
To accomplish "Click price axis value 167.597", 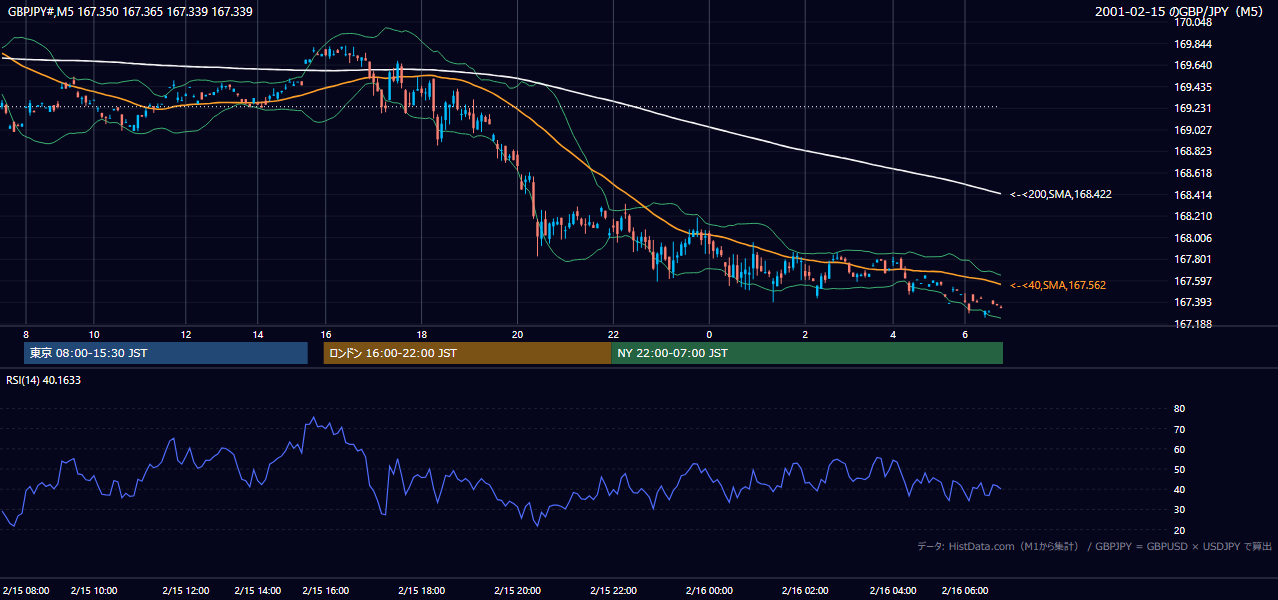I will 1193,281.
